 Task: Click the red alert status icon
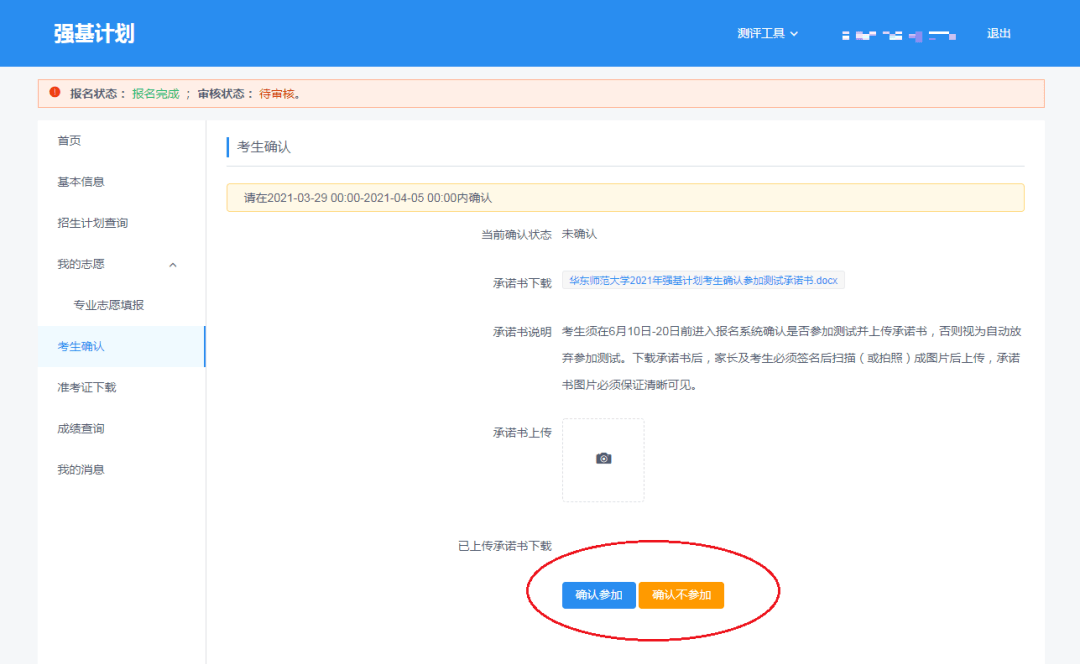pyautogui.click(x=55, y=93)
